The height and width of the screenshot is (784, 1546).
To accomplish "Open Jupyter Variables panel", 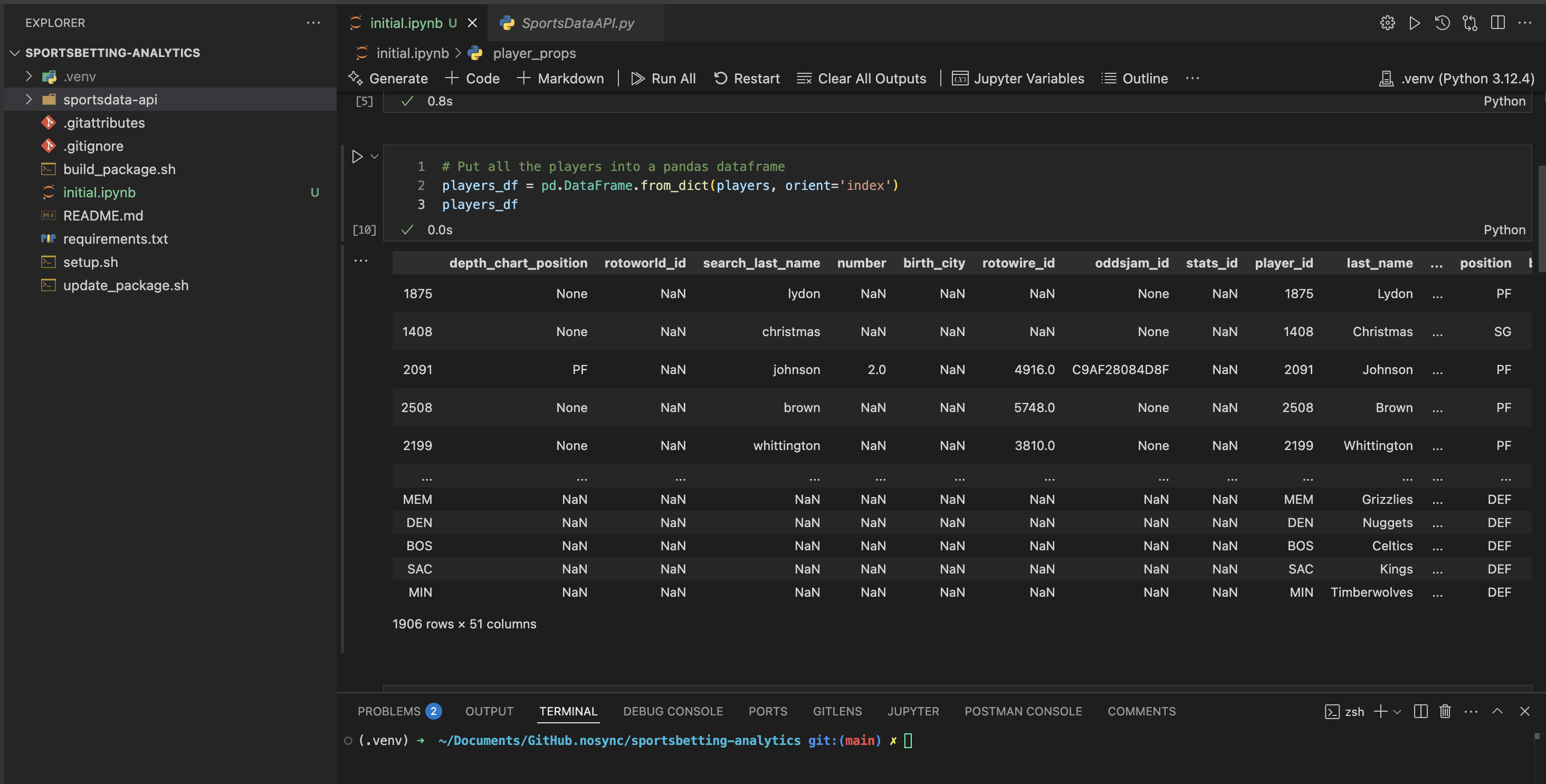I will point(1018,79).
